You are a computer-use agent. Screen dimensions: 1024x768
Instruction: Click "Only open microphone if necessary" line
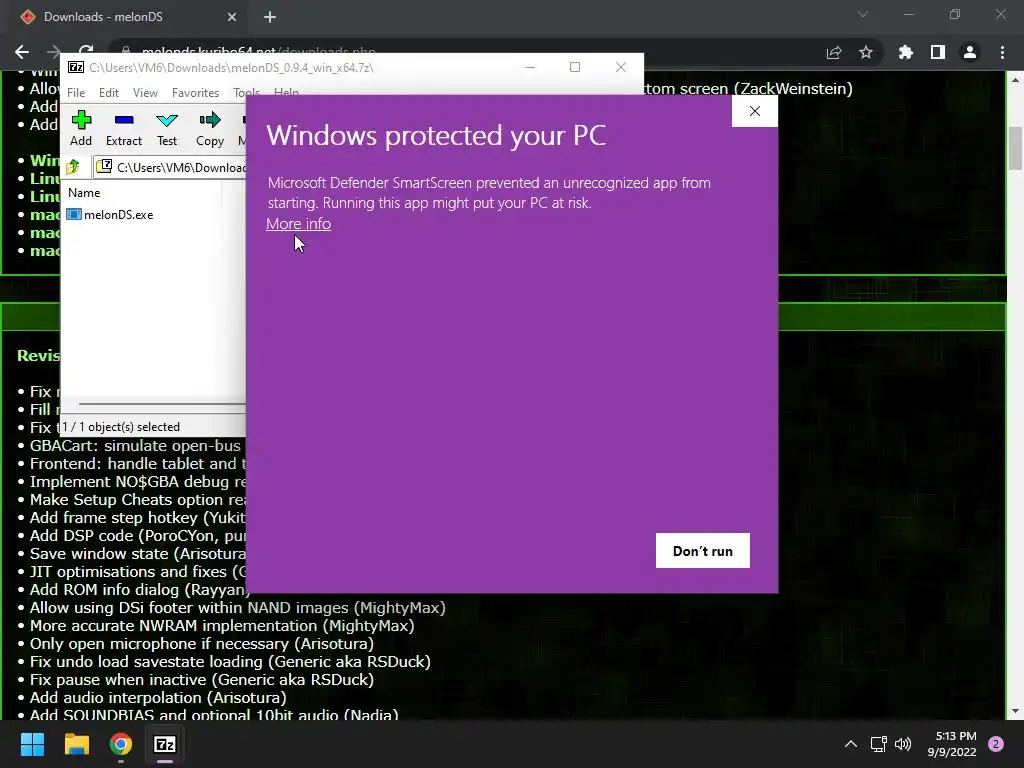click(202, 644)
